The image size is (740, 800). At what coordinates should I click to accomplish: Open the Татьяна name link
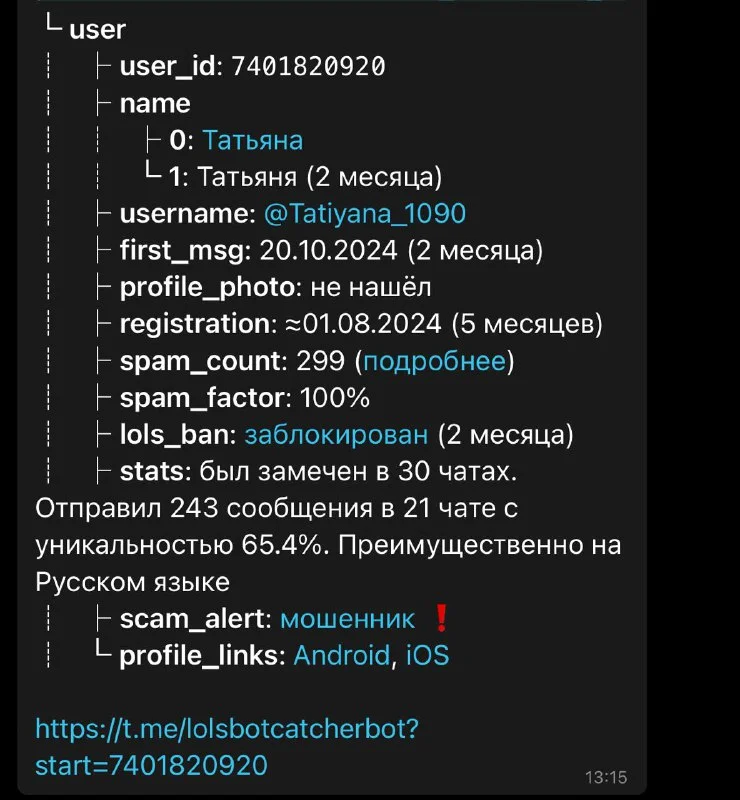point(252,140)
